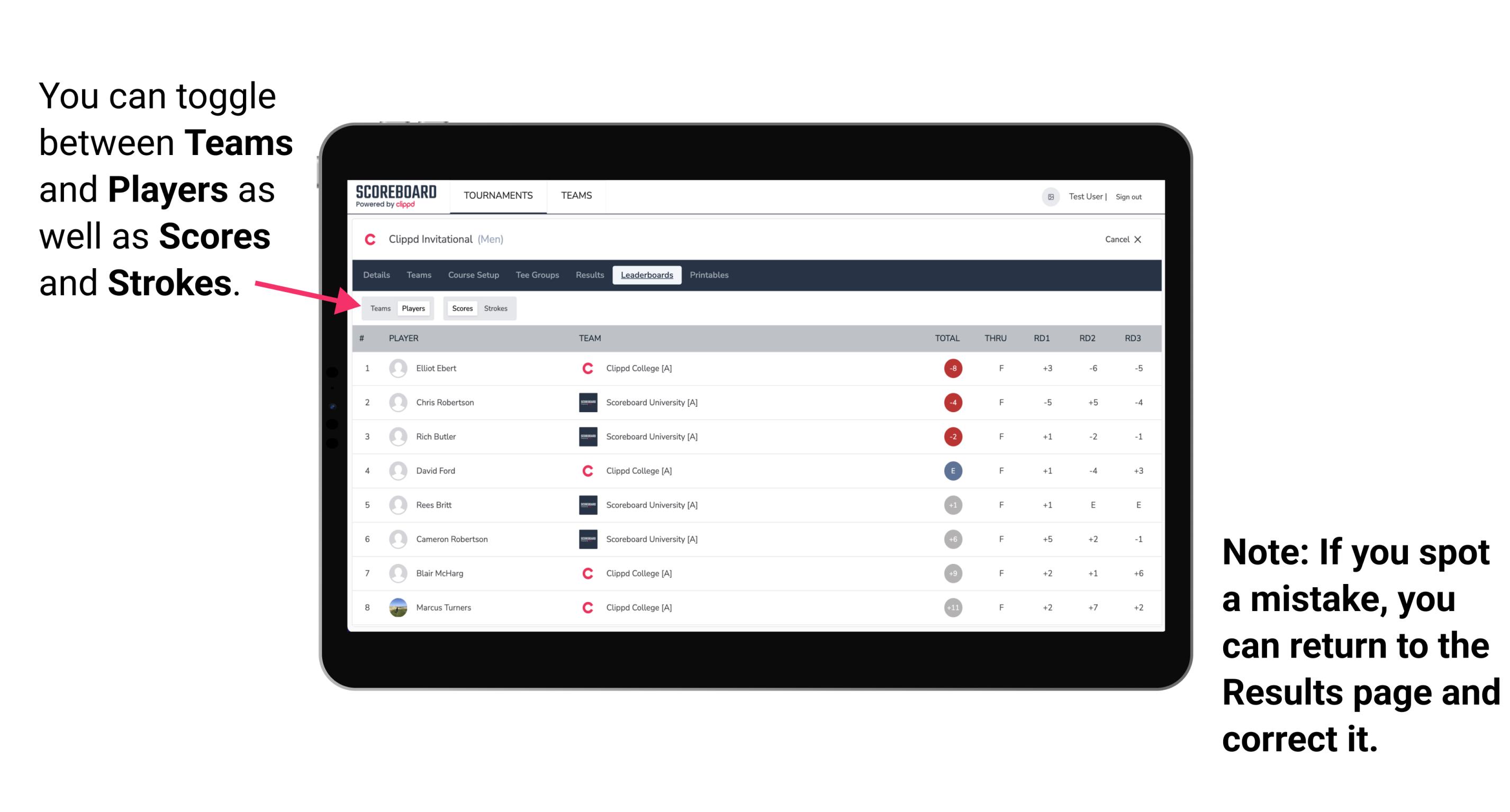Click Elliot Ebert's player avatar icon
The image size is (1510, 812).
[397, 367]
